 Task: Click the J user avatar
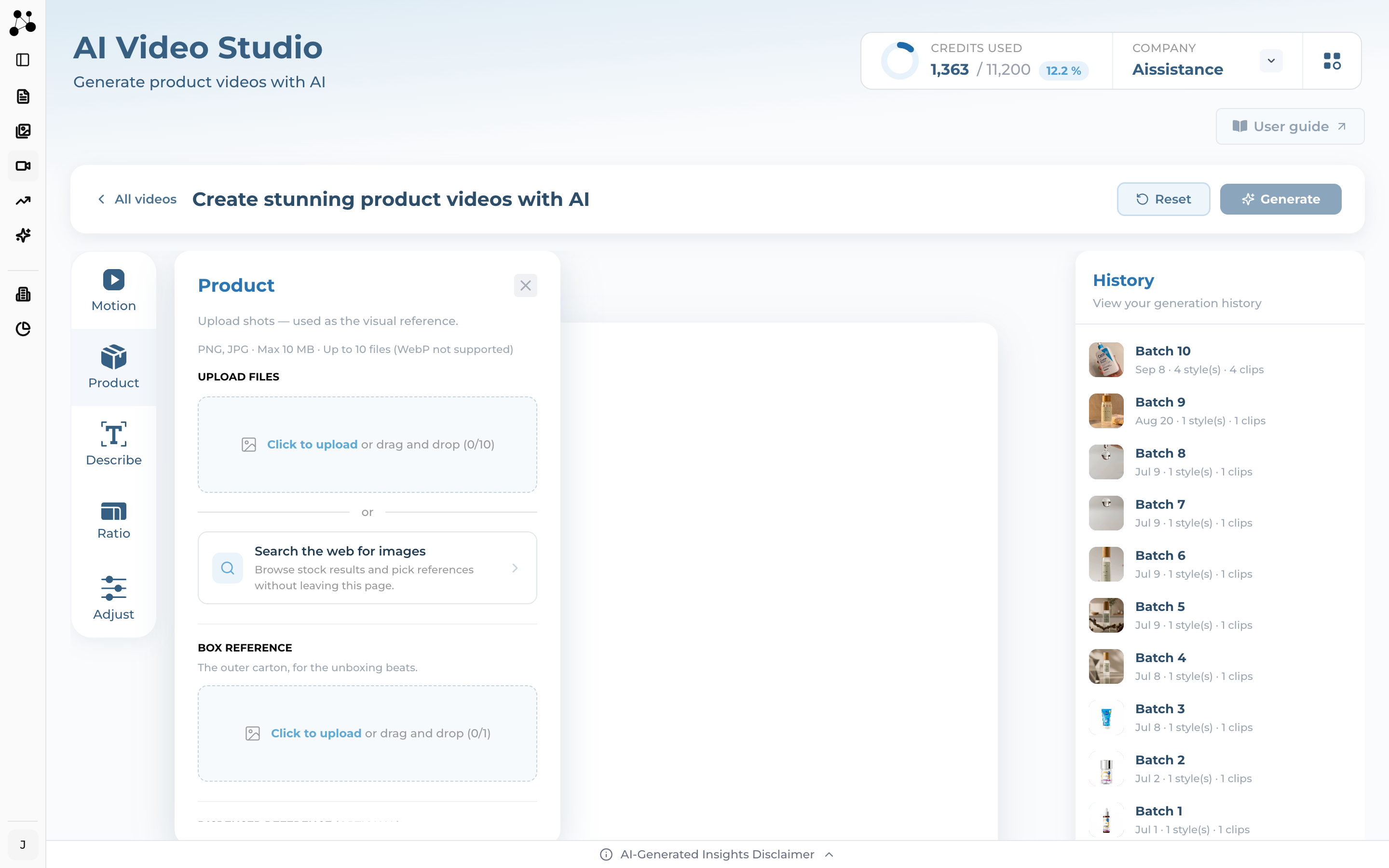click(x=23, y=844)
